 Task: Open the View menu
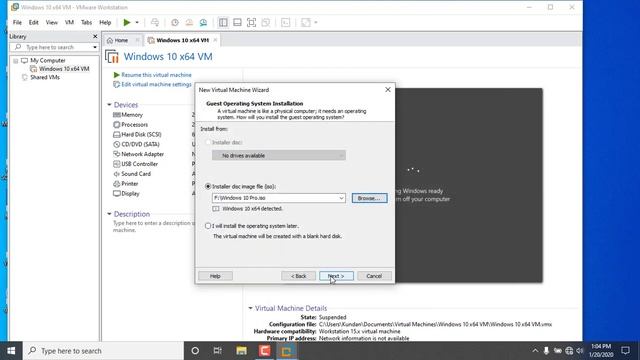click(51, 22)
